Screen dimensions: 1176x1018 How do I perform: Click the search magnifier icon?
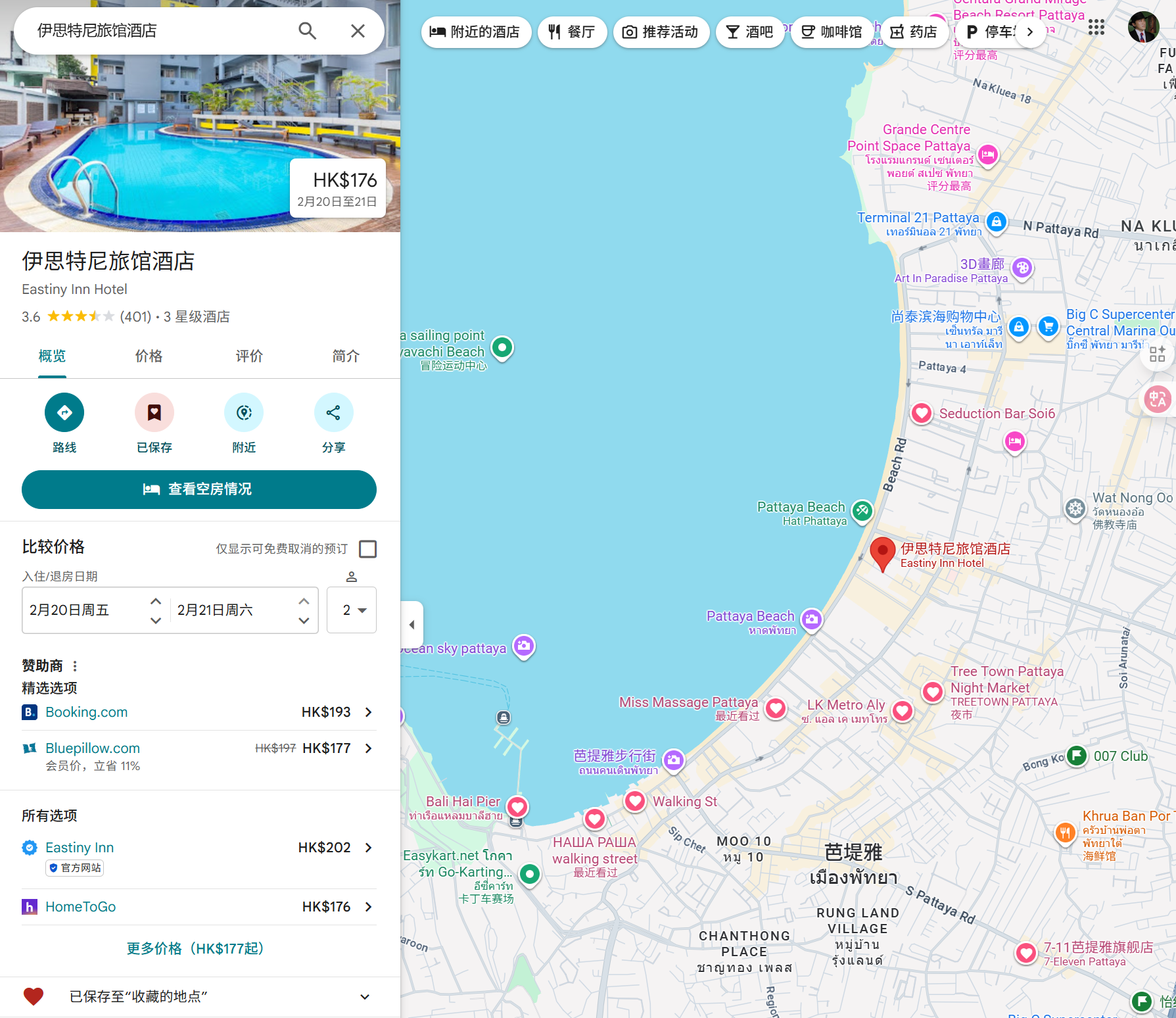[307, 31]
